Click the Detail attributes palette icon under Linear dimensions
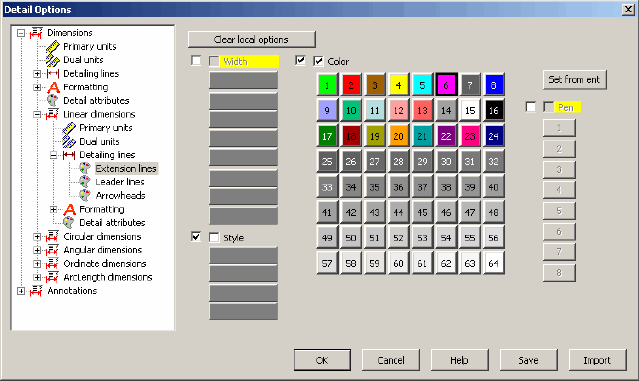The width and height of the screenshot is (639, 381). [x=68, y=222]
